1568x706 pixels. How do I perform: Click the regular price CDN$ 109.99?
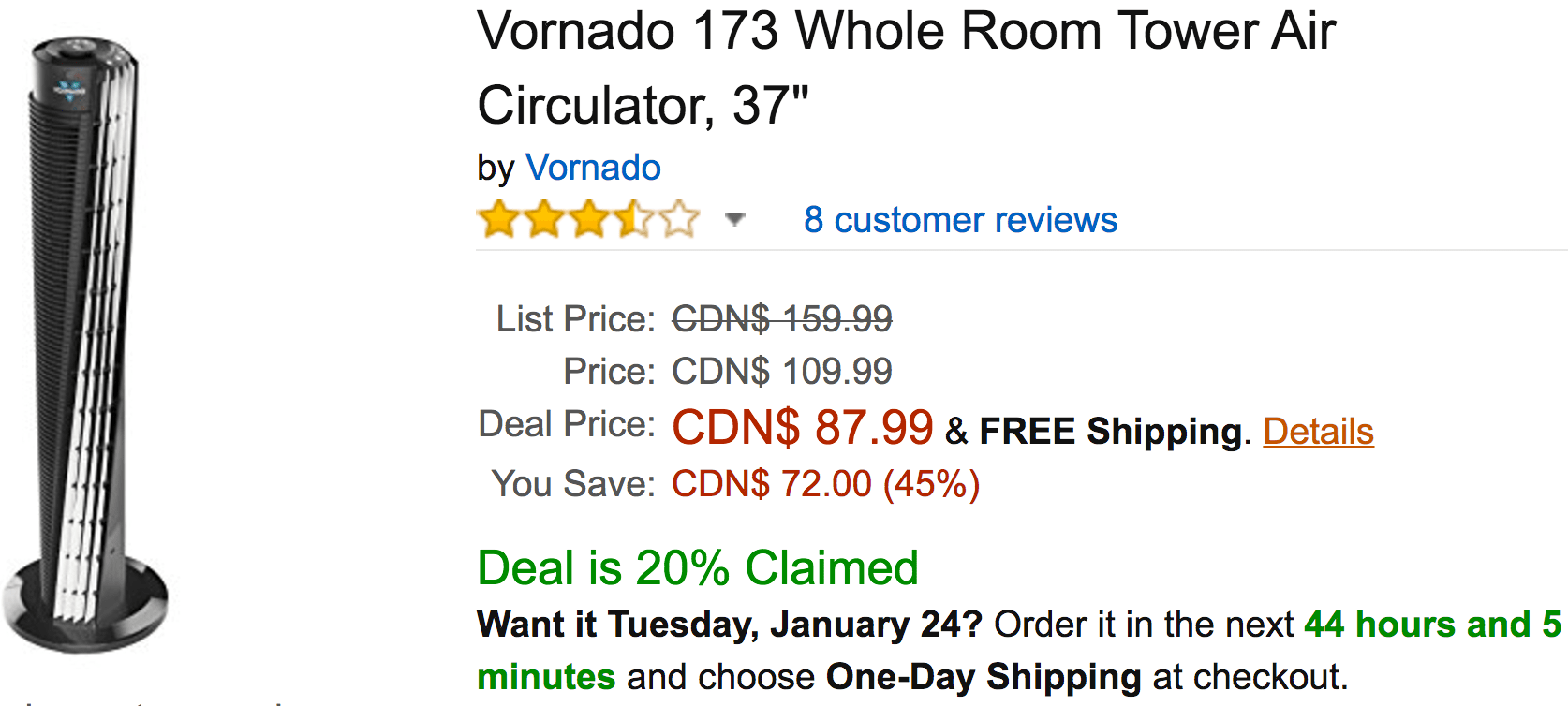point(782,372)
